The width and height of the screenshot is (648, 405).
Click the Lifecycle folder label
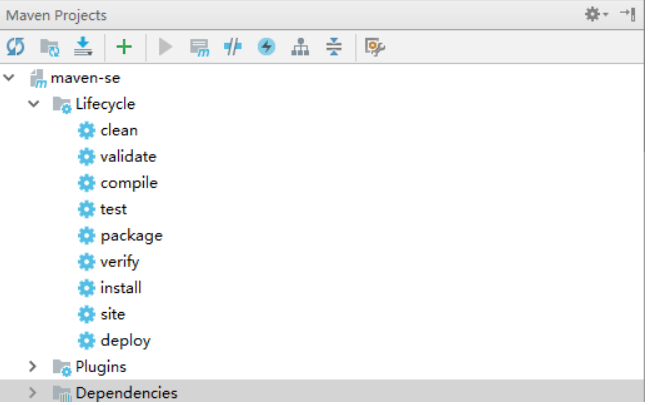pos(105,104)
